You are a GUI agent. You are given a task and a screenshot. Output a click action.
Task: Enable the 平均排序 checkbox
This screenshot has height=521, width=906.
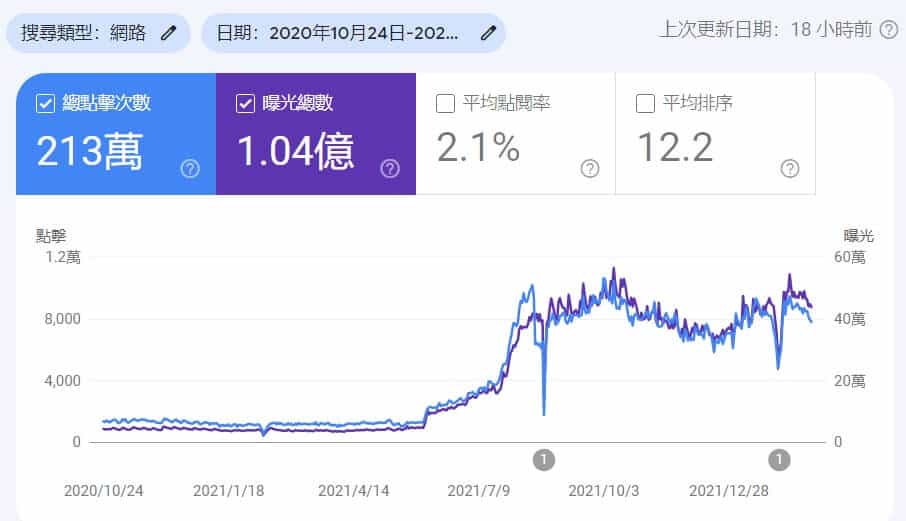[x=645, y=104]
